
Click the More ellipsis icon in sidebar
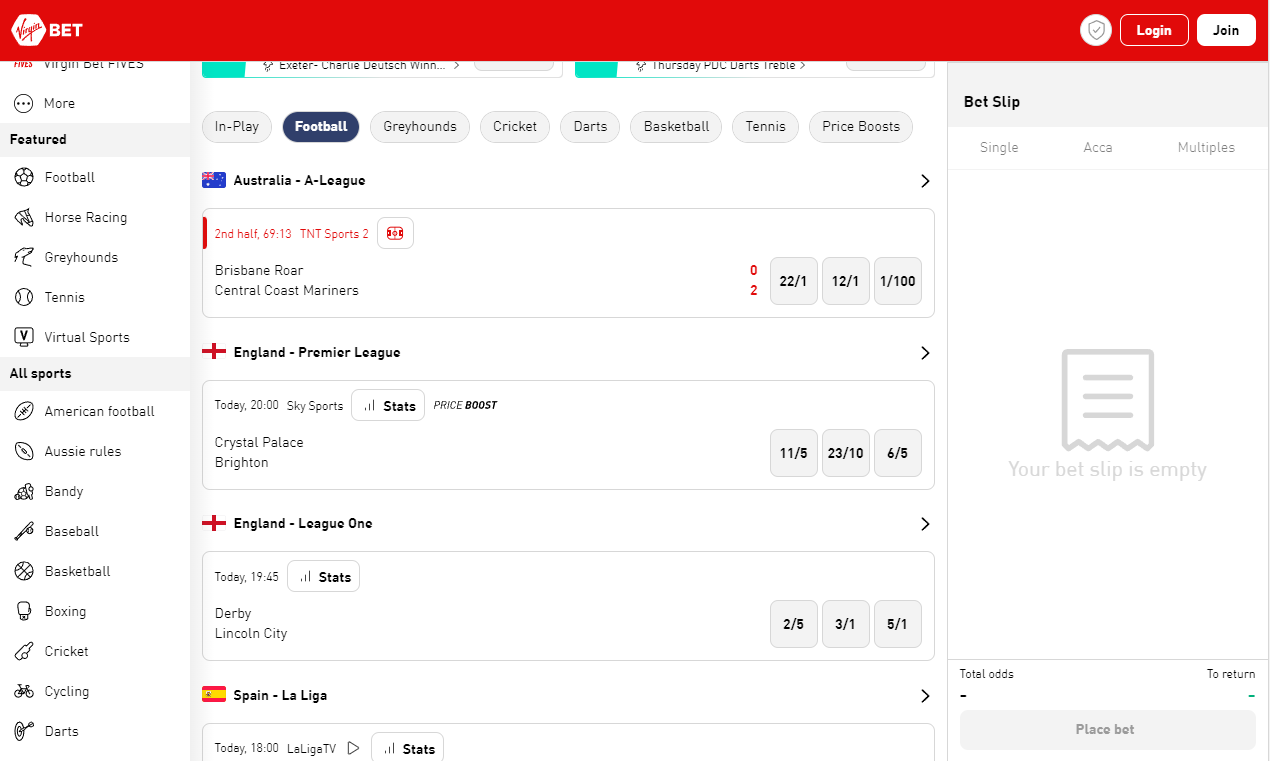coord(24,103)
